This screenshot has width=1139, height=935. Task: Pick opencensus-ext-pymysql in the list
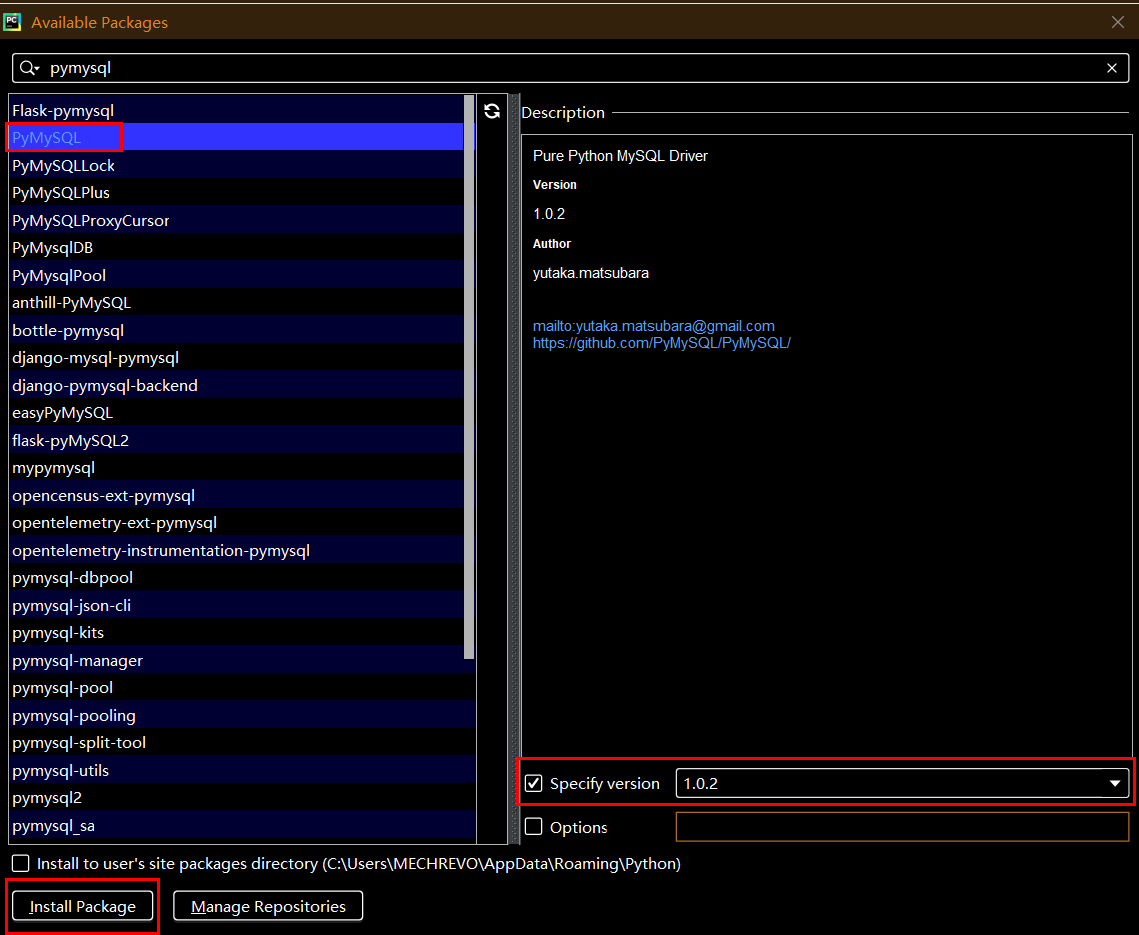236,495
